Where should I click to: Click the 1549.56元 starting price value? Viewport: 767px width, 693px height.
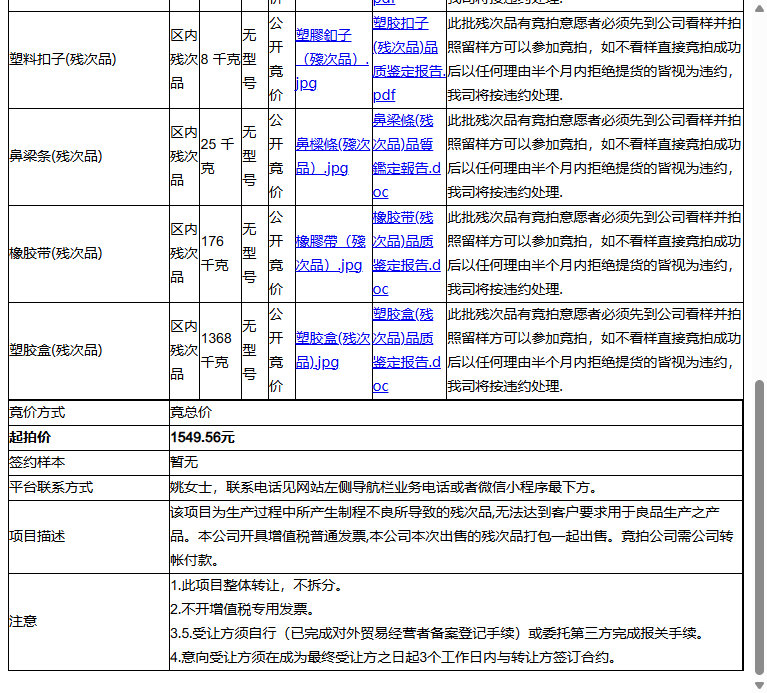203,437
